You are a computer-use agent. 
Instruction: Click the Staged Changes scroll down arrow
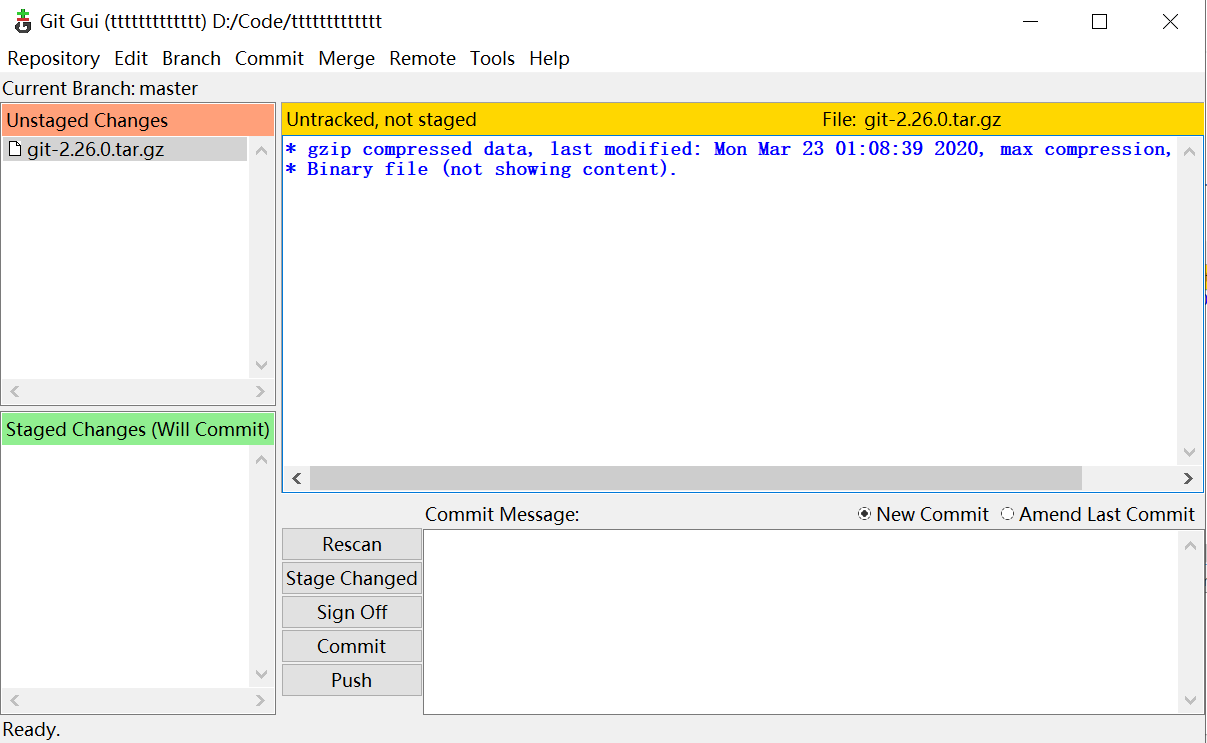261,675
